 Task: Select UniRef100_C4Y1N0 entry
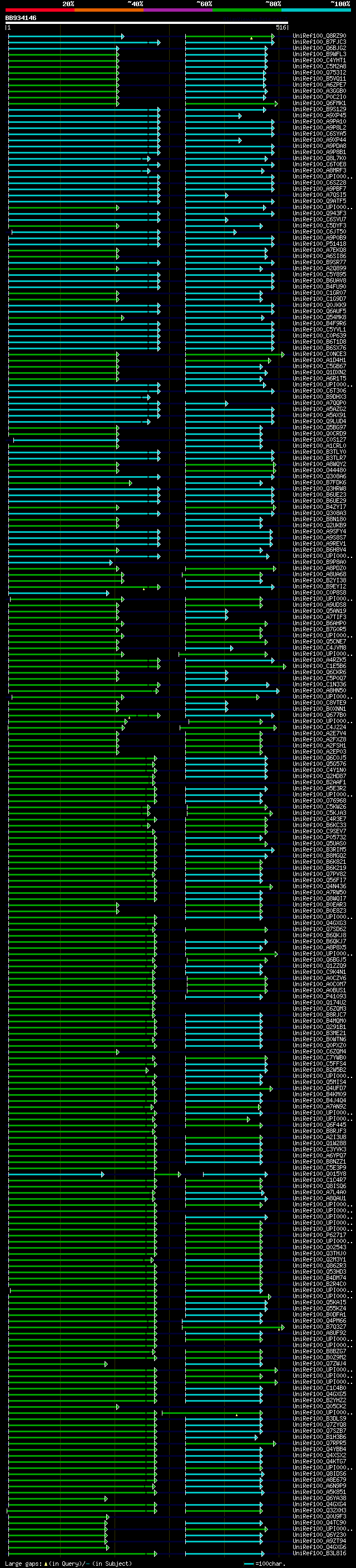coord(319,770)
